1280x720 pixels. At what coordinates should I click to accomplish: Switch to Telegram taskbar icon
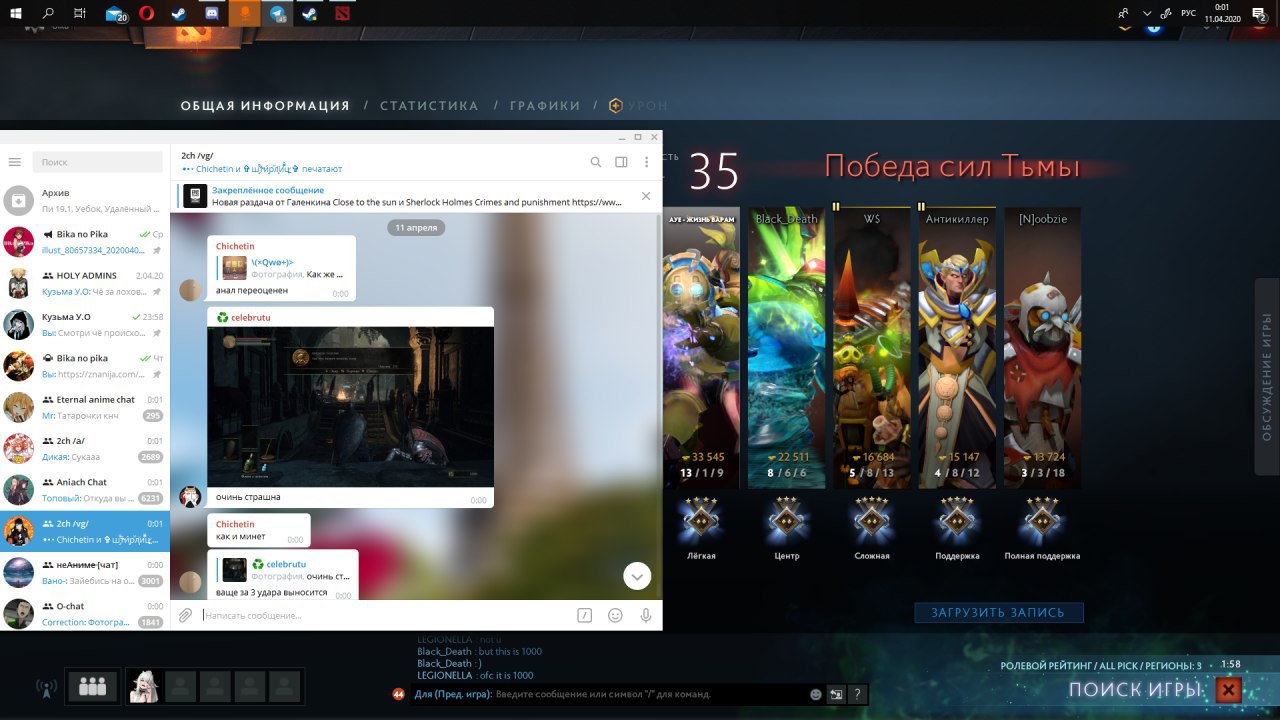coord(279,14)
